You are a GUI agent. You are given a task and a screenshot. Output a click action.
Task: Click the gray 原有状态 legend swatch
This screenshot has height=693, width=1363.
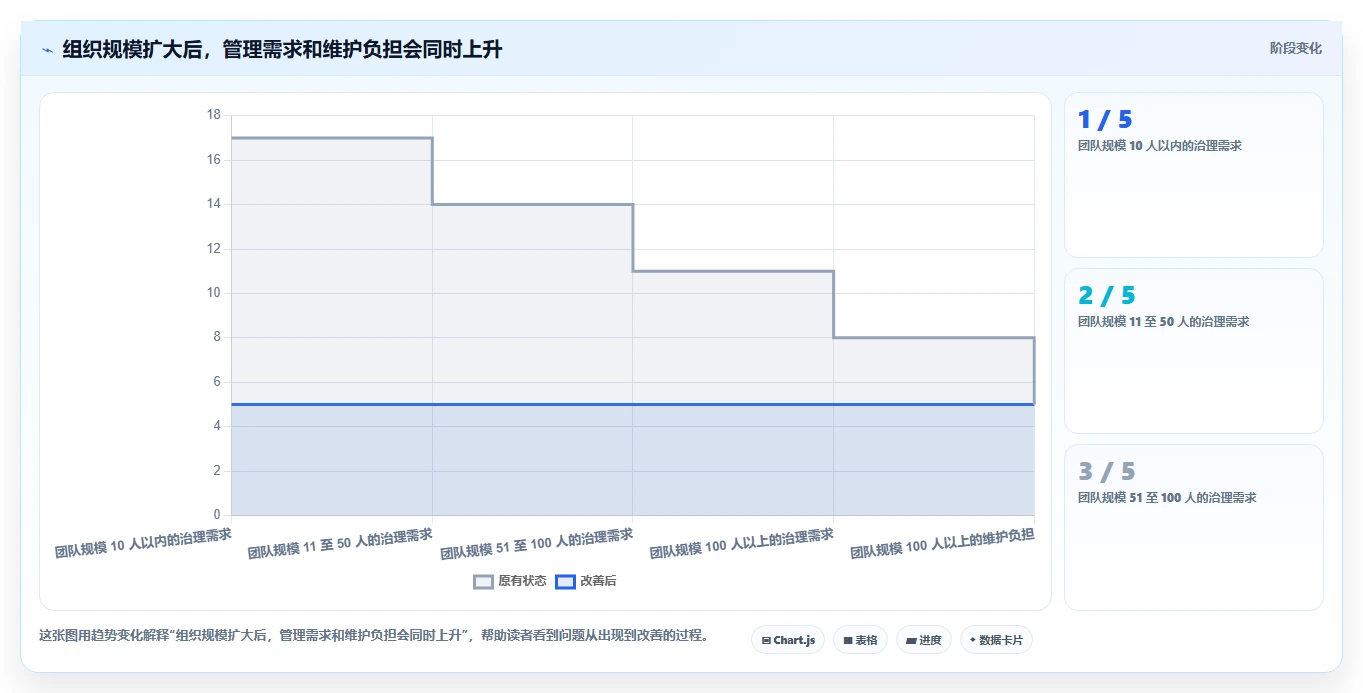point(484,581)
